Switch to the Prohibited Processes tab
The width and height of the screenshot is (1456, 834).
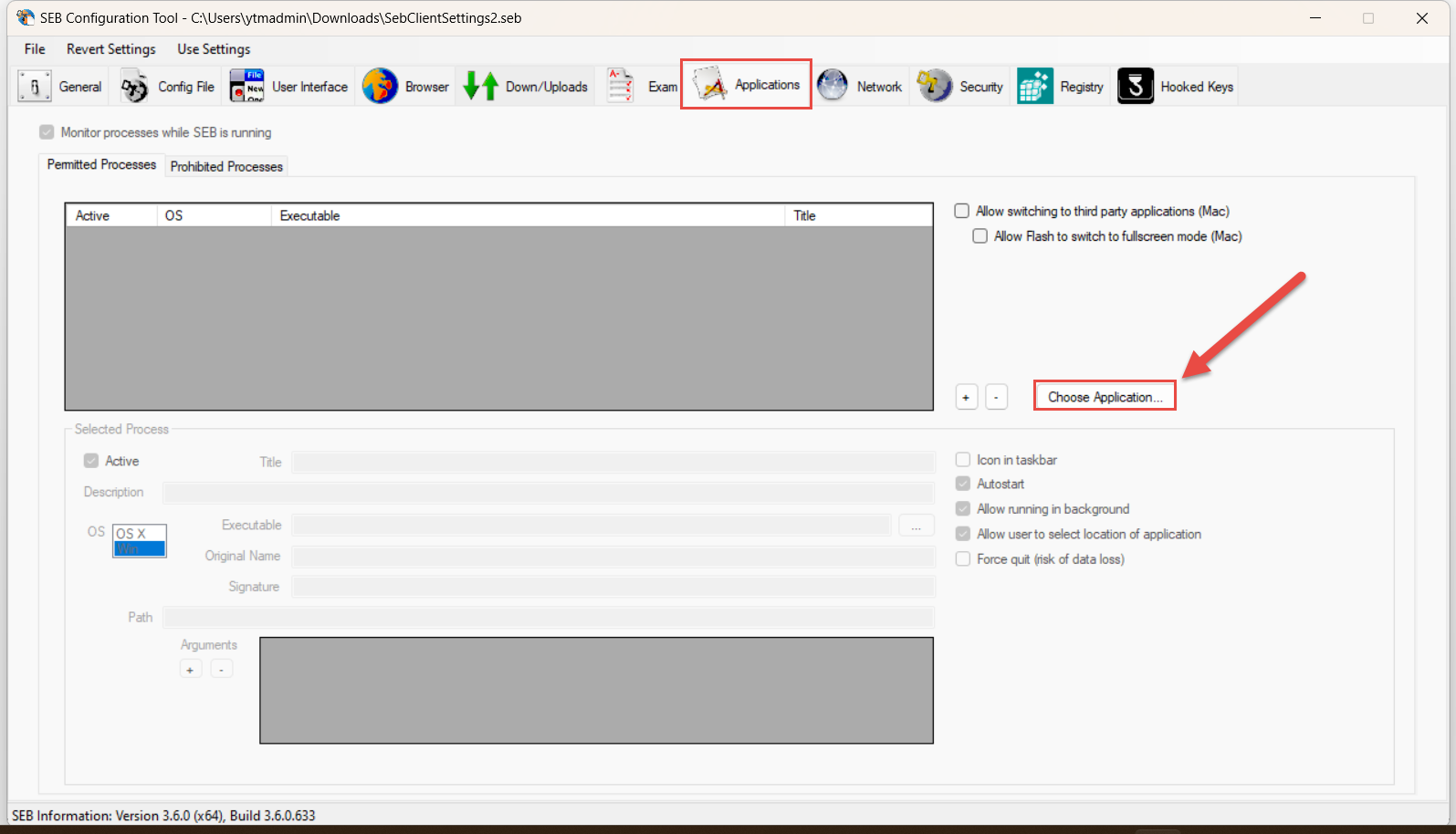coord(226,166)
